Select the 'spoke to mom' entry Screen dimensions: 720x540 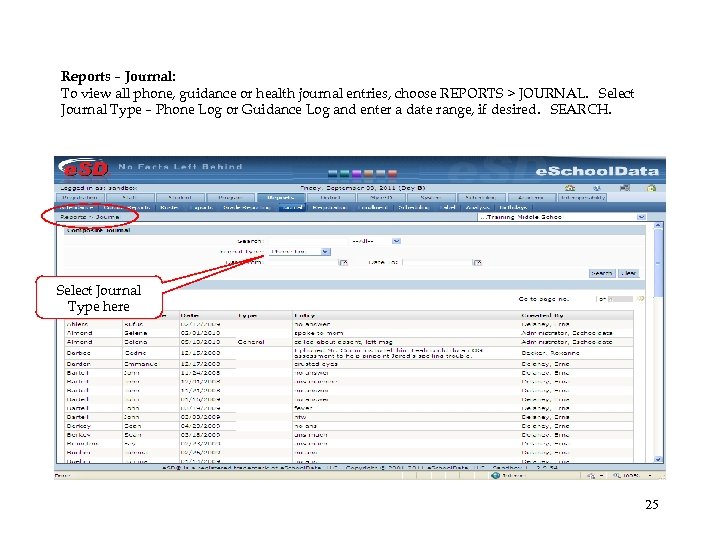pyautogui.click(x=319, y=333)
